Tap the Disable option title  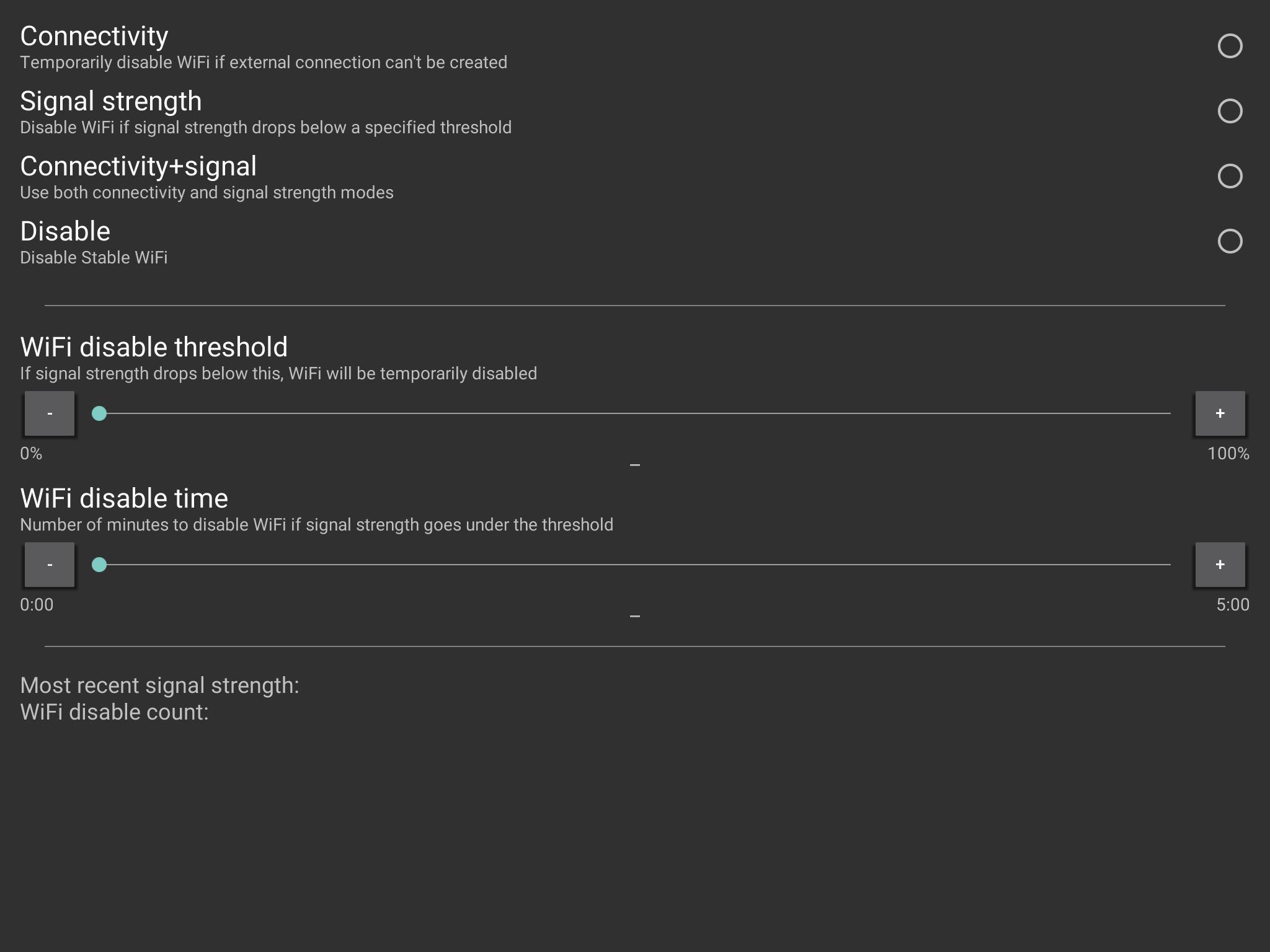point(65,232)
